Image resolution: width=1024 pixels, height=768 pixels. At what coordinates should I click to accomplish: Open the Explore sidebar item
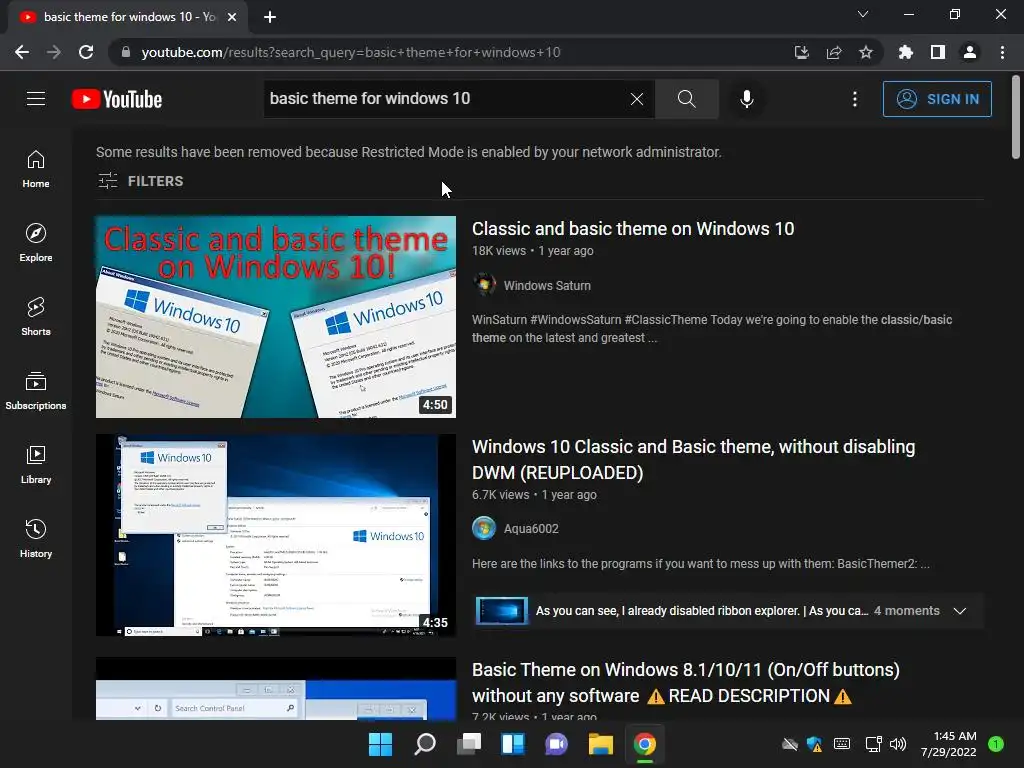click(x=36, y=242)
